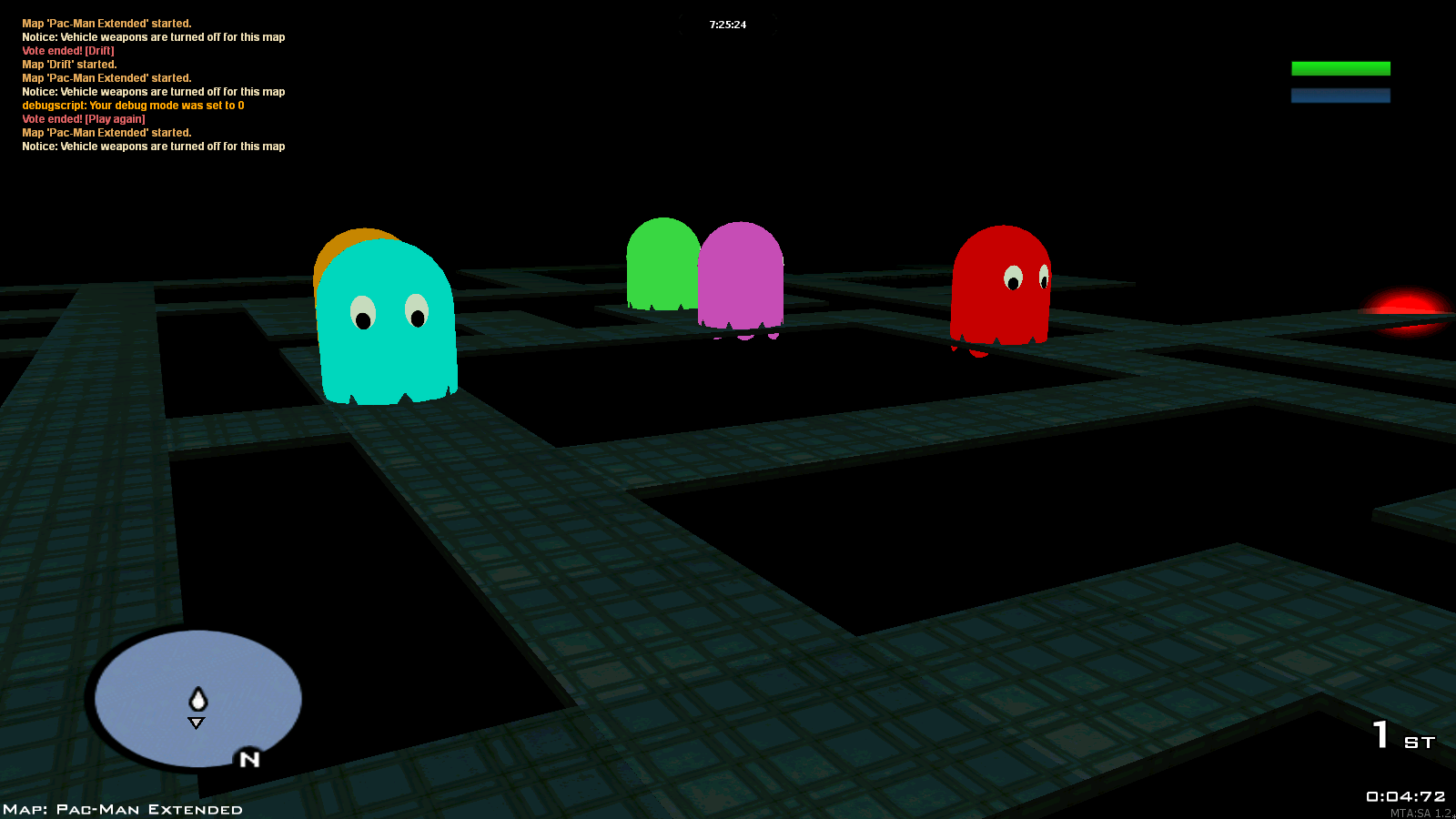Click the player arrow on the minimap
The height and width of the screenshot is (819, 1456).
(x=198, y=699)
